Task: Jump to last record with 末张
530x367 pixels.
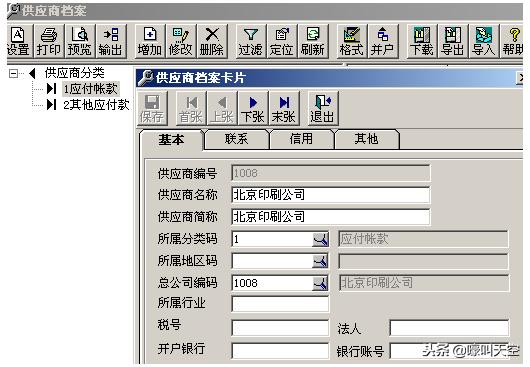Action: (284, 108)
